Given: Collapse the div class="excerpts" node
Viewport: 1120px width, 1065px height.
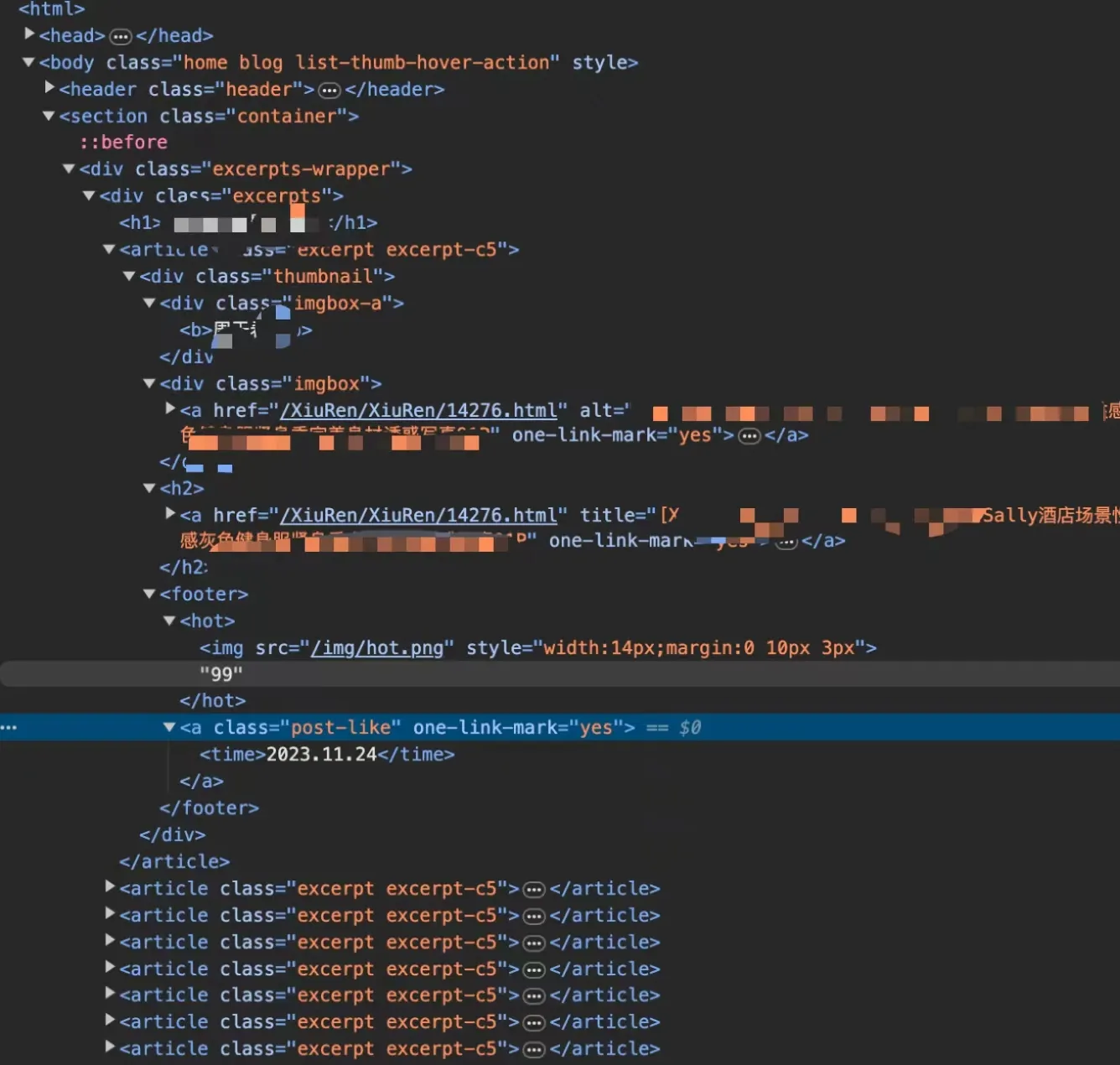Looking at the screenshot, I should coord(89,195).
